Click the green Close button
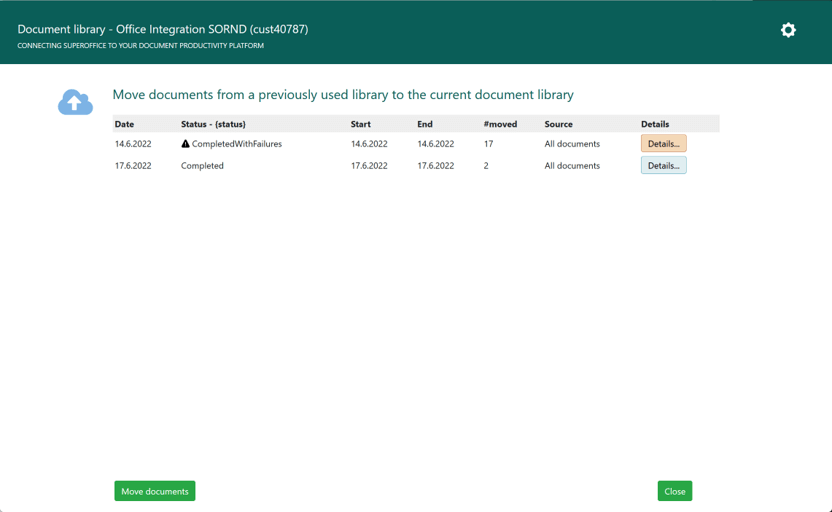 click(x=675, y=491)
